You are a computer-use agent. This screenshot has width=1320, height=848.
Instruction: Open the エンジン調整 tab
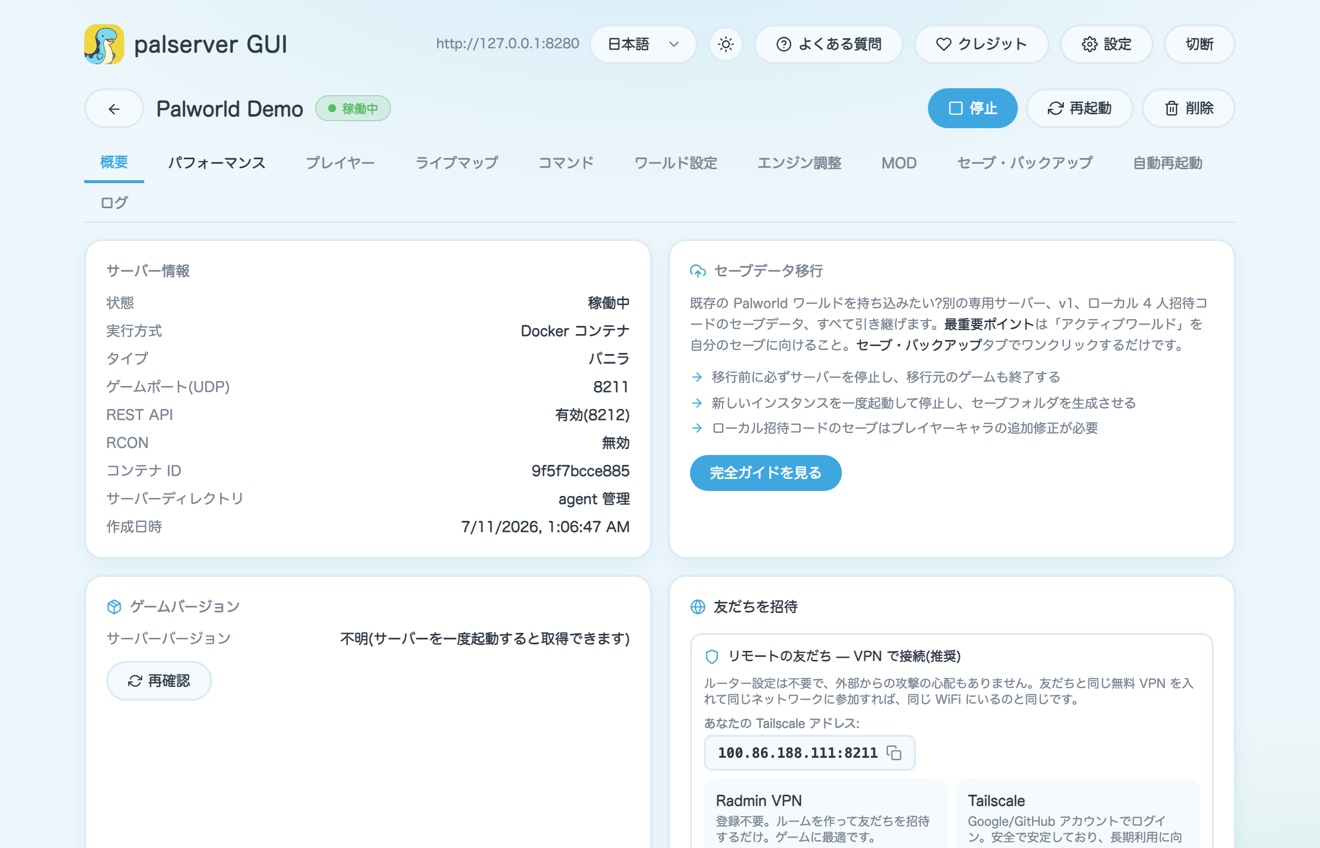(x=799, y=163)
